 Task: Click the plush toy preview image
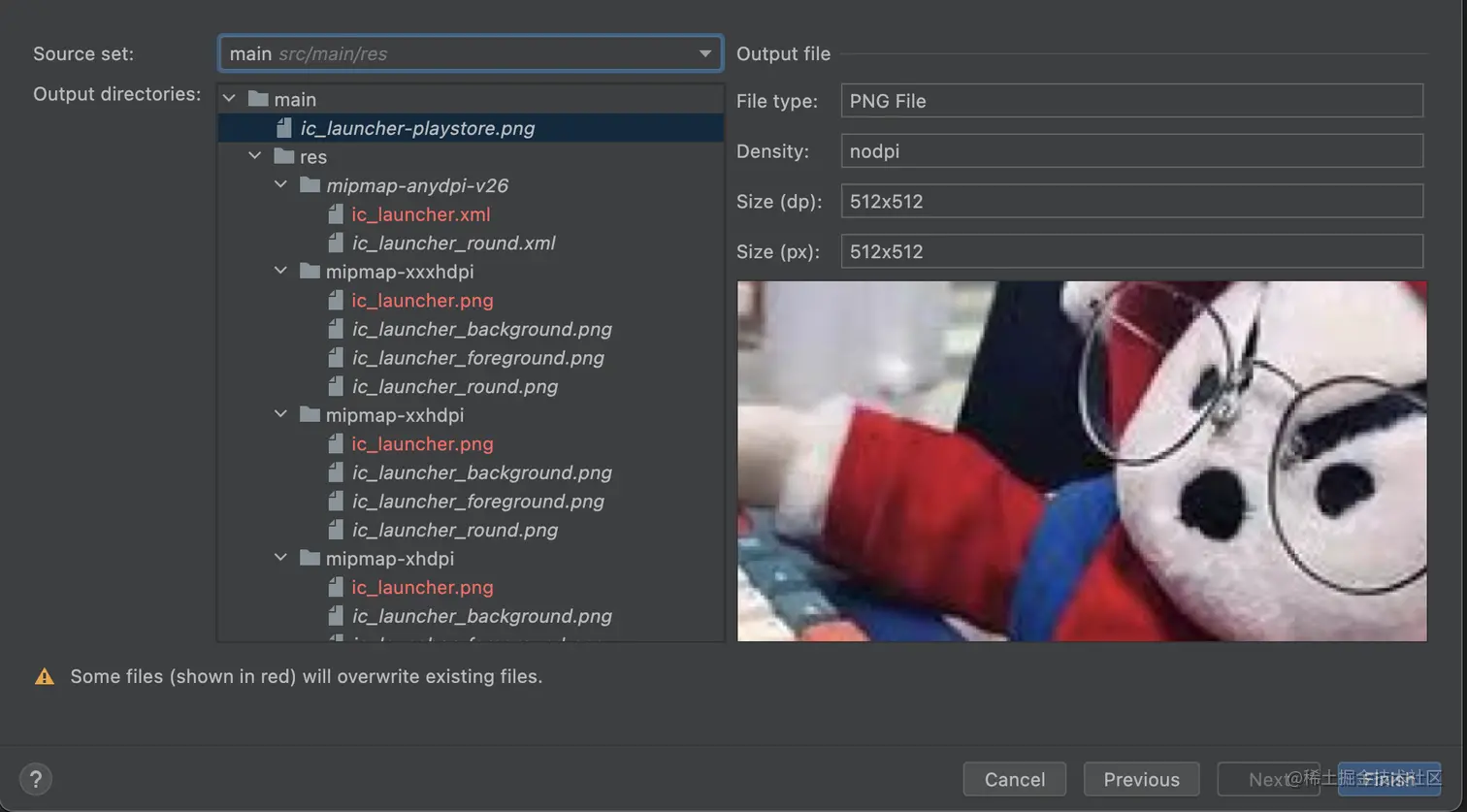(1082, 461)
